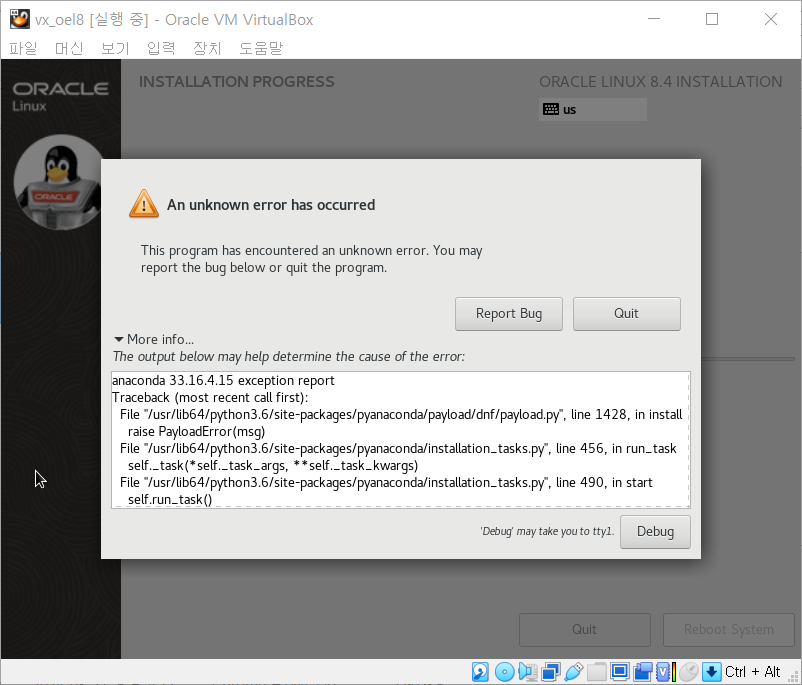Click the ORACLE LINUX 8.4 INSTALLATION title
Viewport: 802px width, 685px height.
click(661, 82)
